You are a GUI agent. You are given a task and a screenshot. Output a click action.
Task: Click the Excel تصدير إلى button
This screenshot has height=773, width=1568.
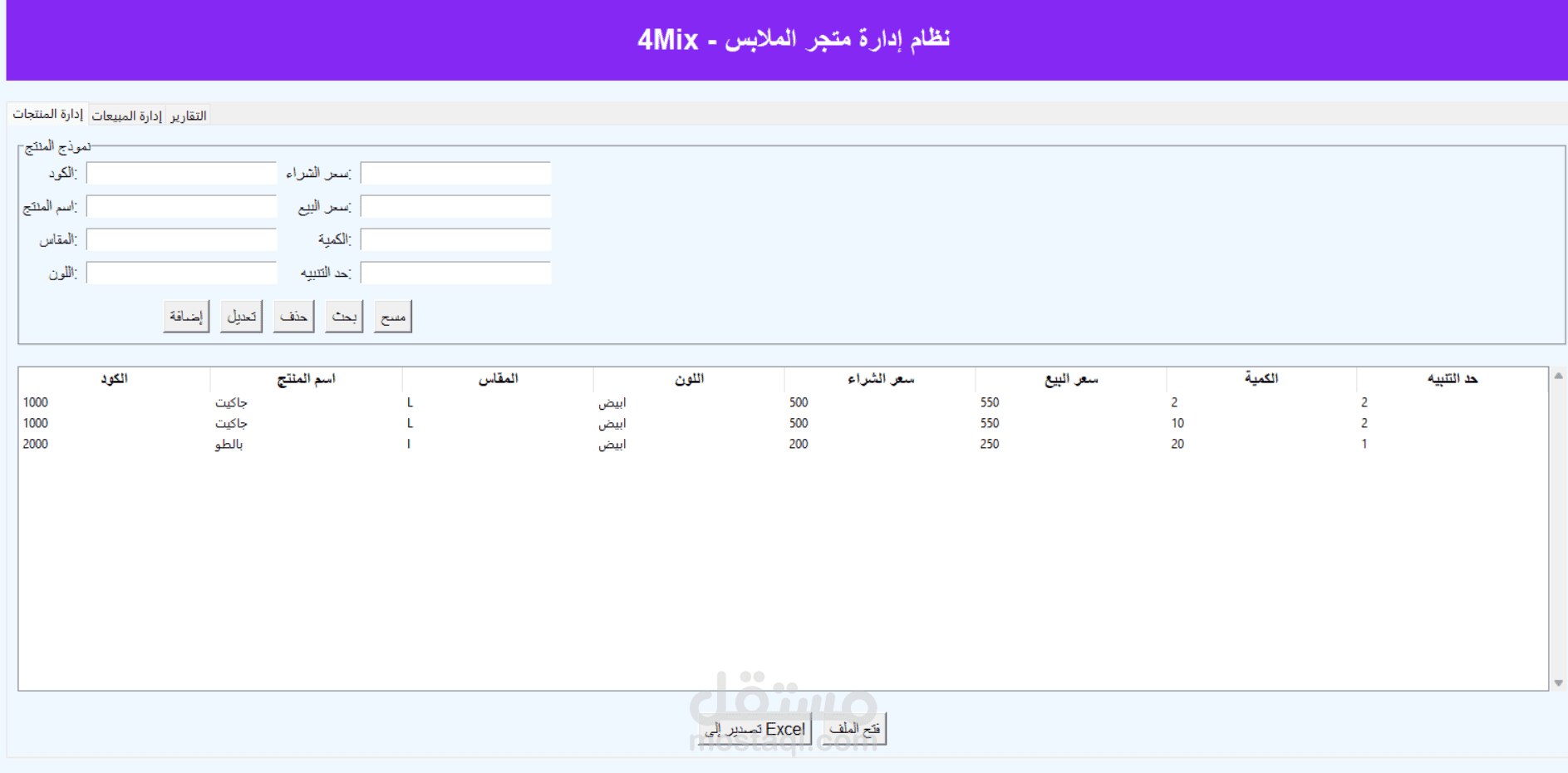click(755, 729)
